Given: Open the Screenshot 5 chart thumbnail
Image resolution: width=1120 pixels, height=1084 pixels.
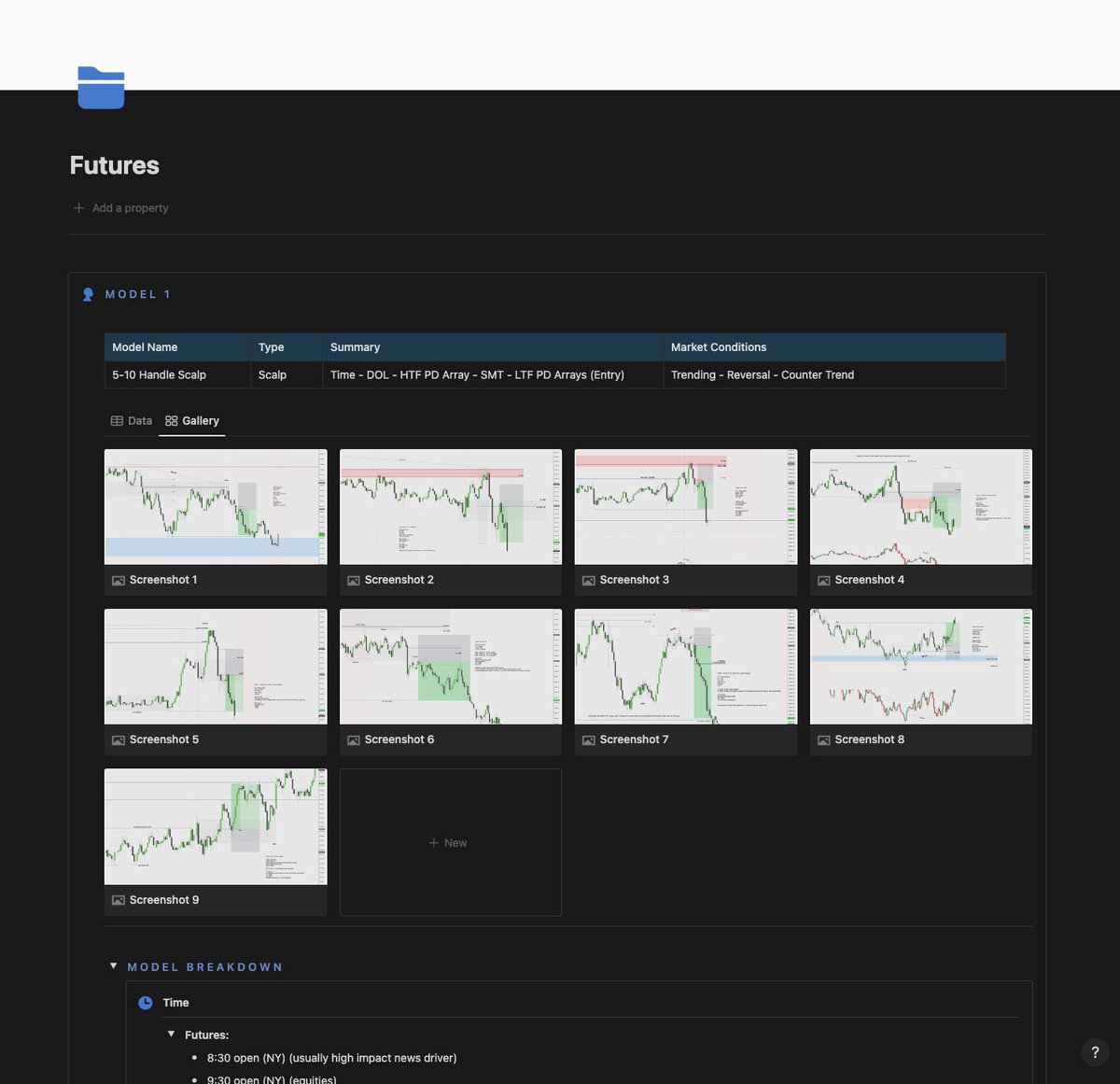Looking at the screenshot, I should click(x=216, y=667).
